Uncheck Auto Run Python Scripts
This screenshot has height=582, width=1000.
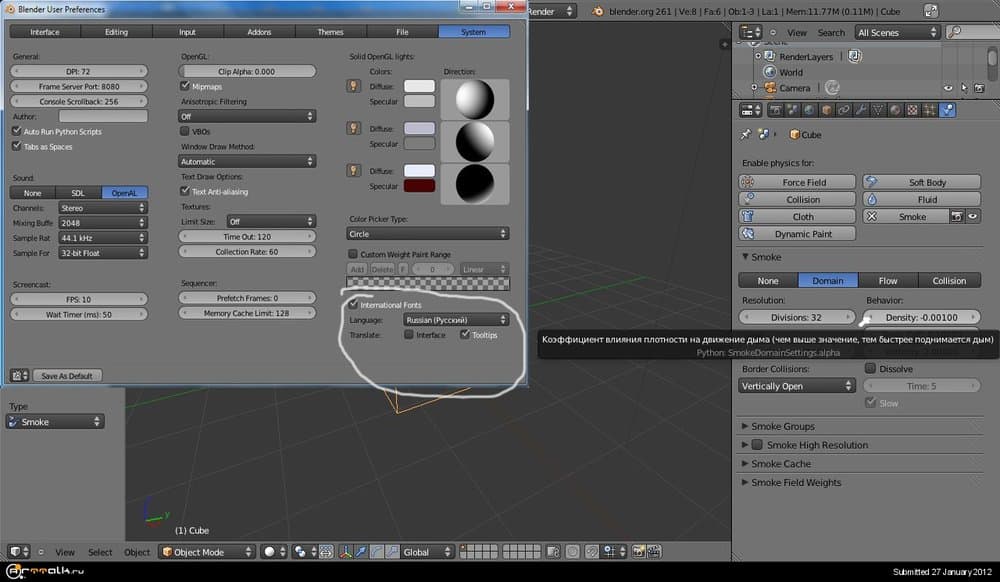pos(16,131)
